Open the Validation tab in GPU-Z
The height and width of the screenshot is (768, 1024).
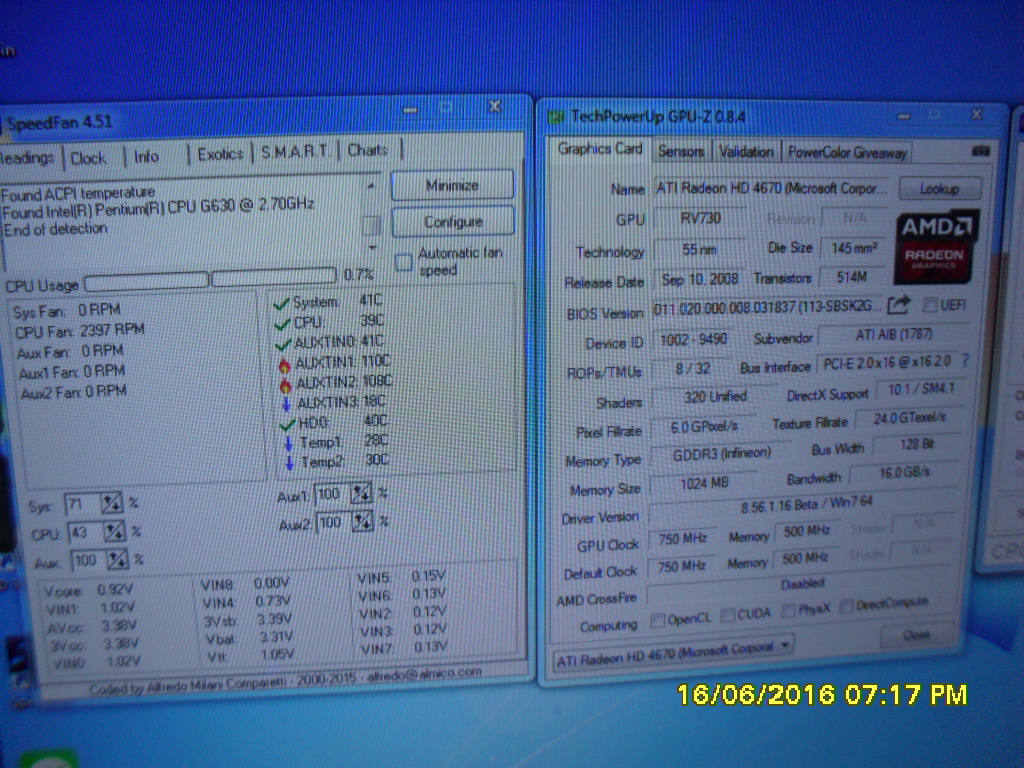pos(746,152)
